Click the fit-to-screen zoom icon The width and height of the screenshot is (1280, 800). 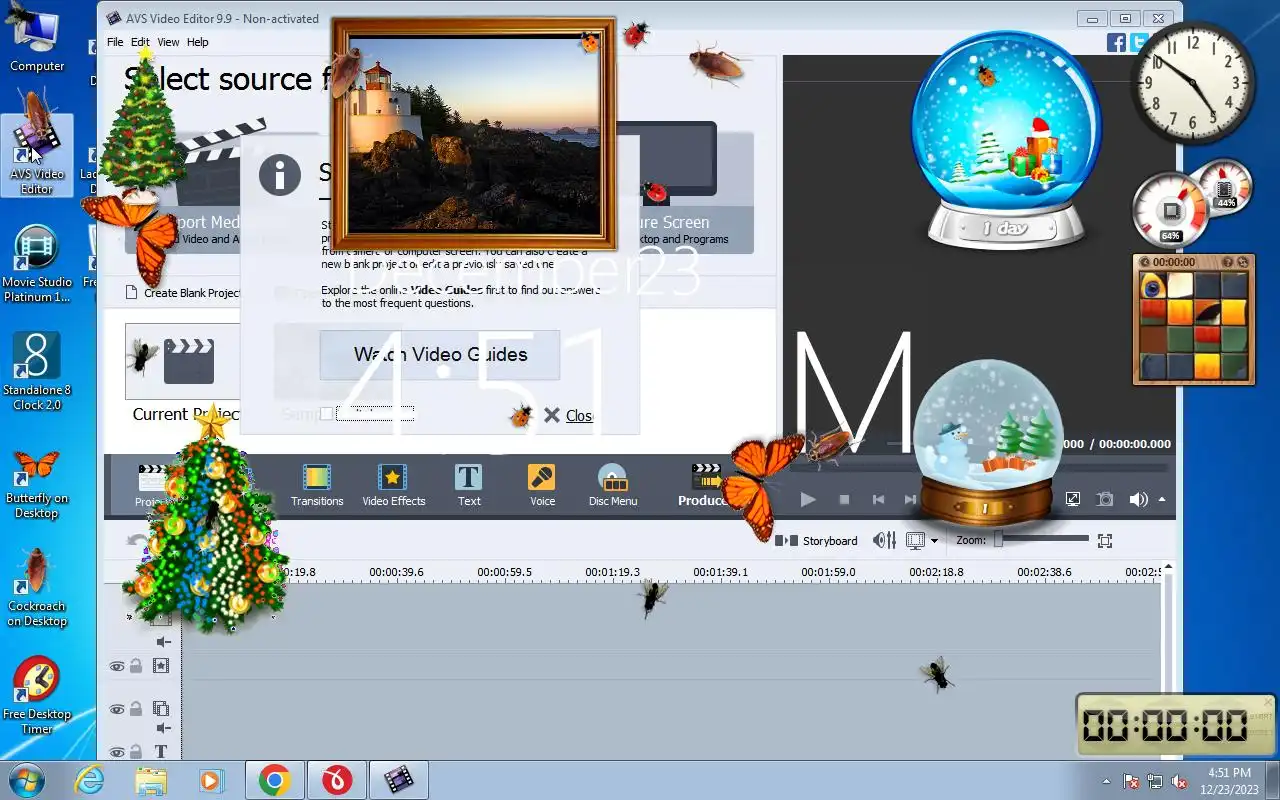[1104, 540]
